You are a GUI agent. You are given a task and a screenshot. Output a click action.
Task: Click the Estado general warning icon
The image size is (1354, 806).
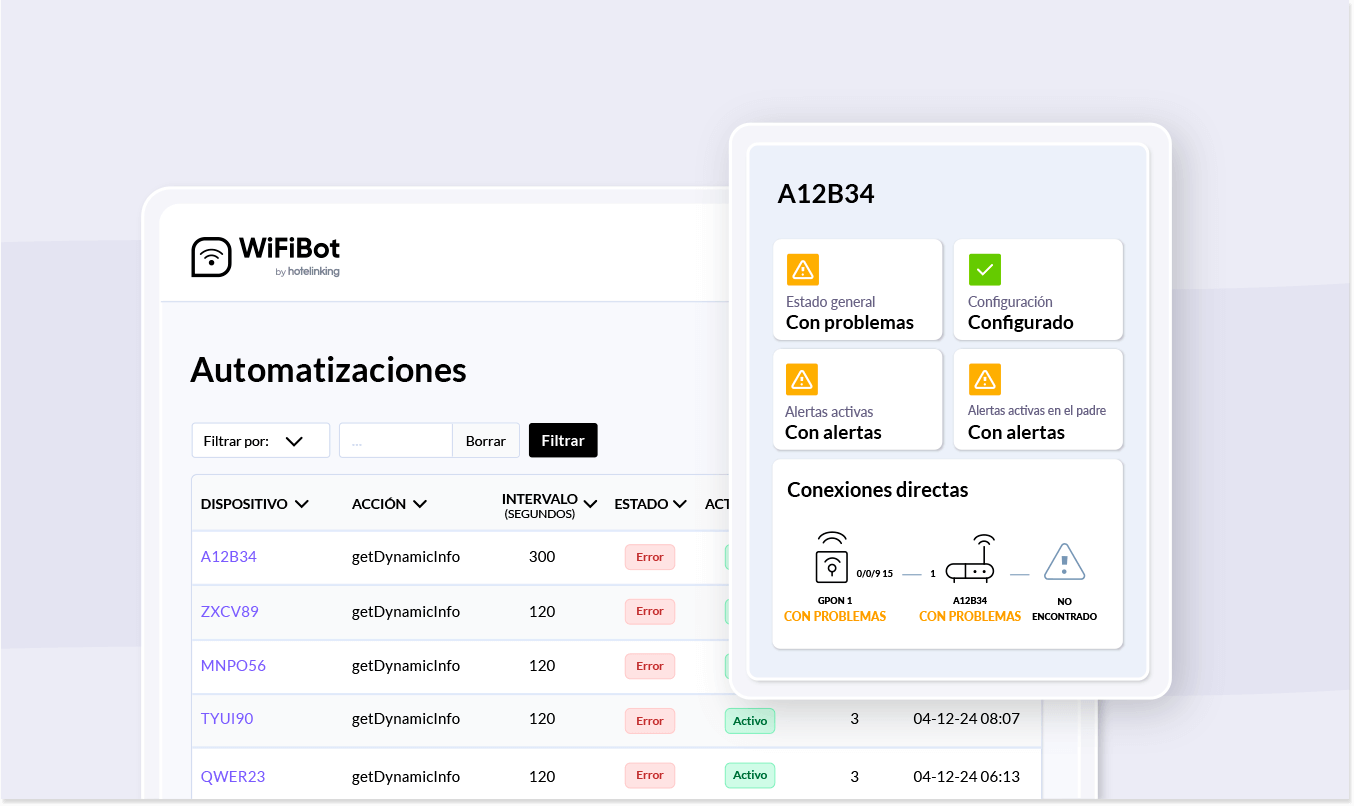click(802, 269)
